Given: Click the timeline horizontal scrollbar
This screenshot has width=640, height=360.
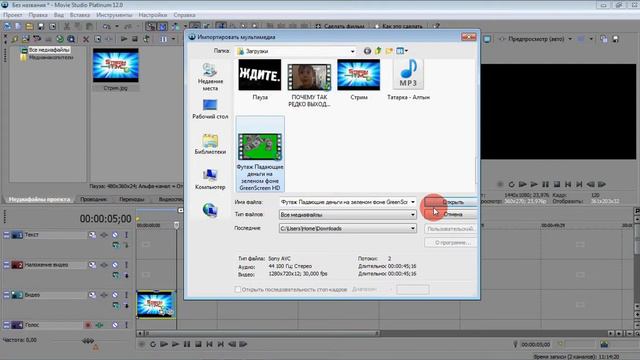Looking at the screenshot, I should [261, 333].
